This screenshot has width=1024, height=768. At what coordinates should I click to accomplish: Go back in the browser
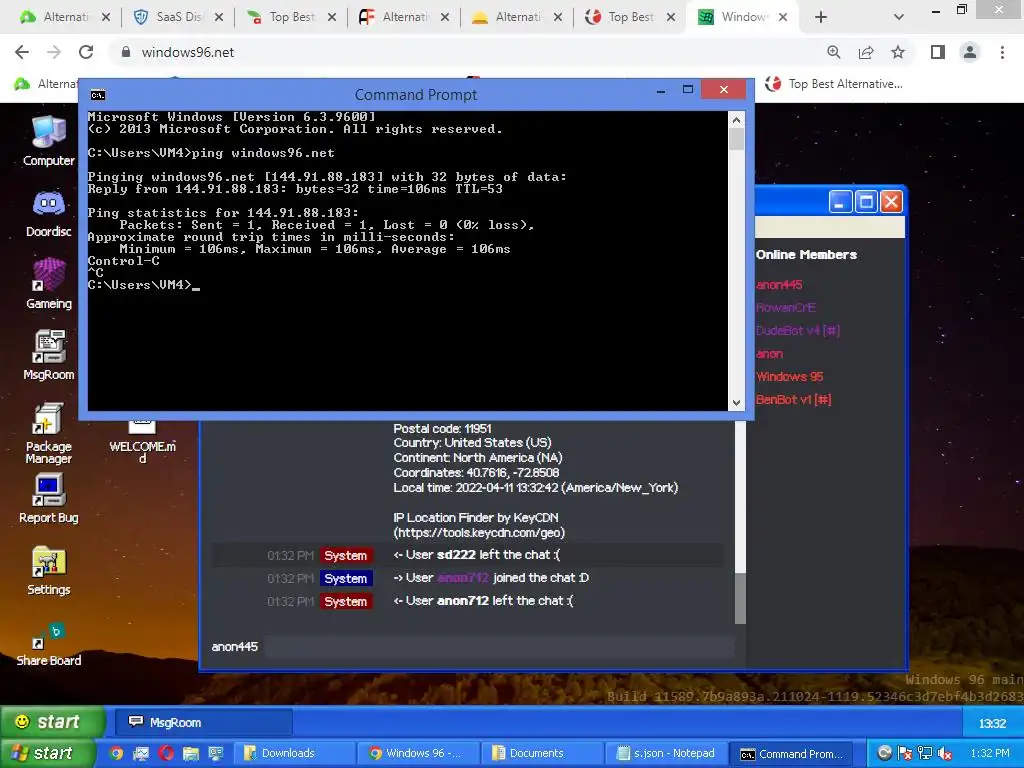pos(22,52)
